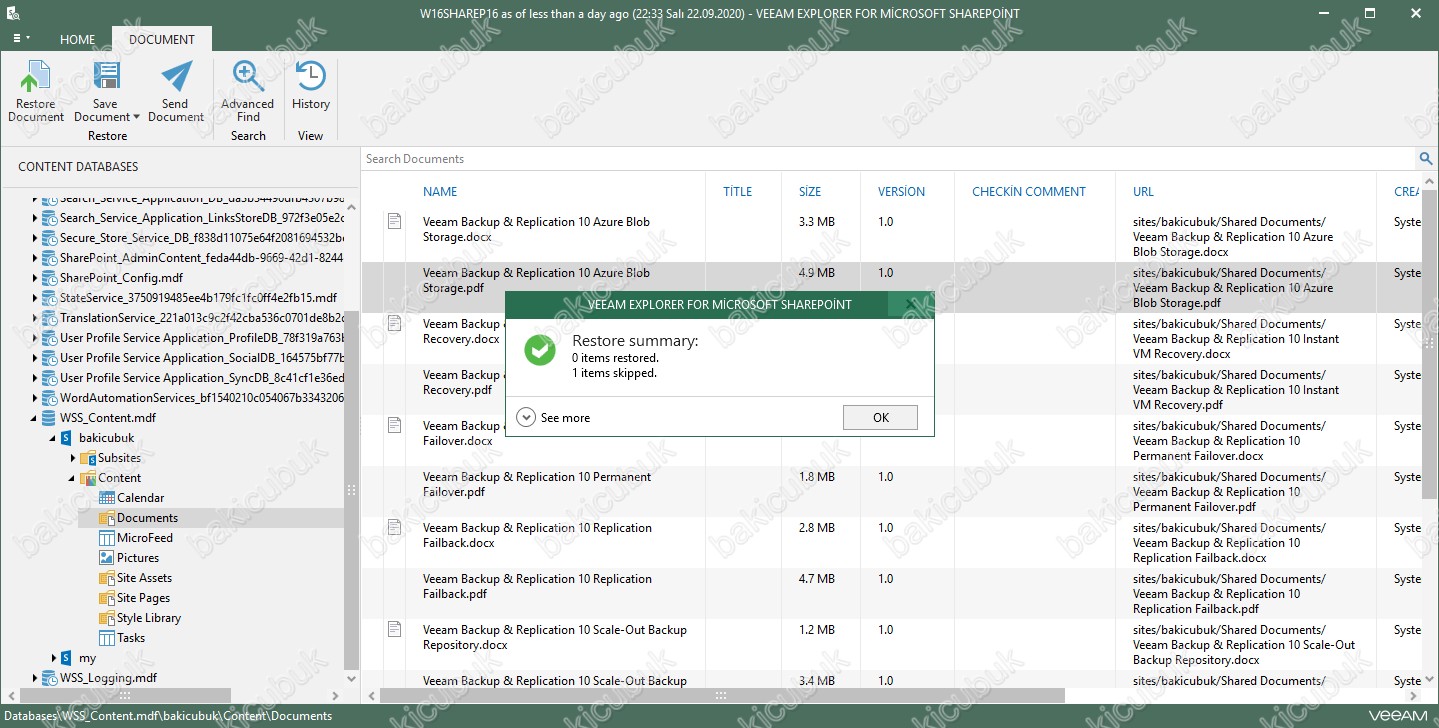Click the Search Documents input field
Viewport: 1439px width, 728px height.
(888, 159)
